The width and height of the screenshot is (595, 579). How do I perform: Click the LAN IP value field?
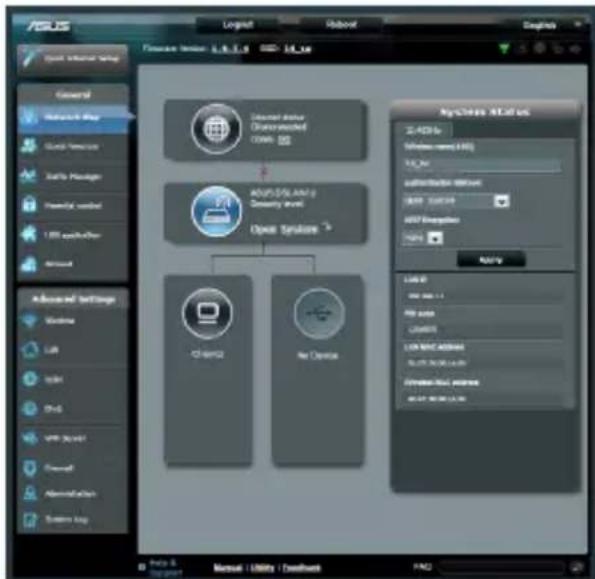point(483,296)
